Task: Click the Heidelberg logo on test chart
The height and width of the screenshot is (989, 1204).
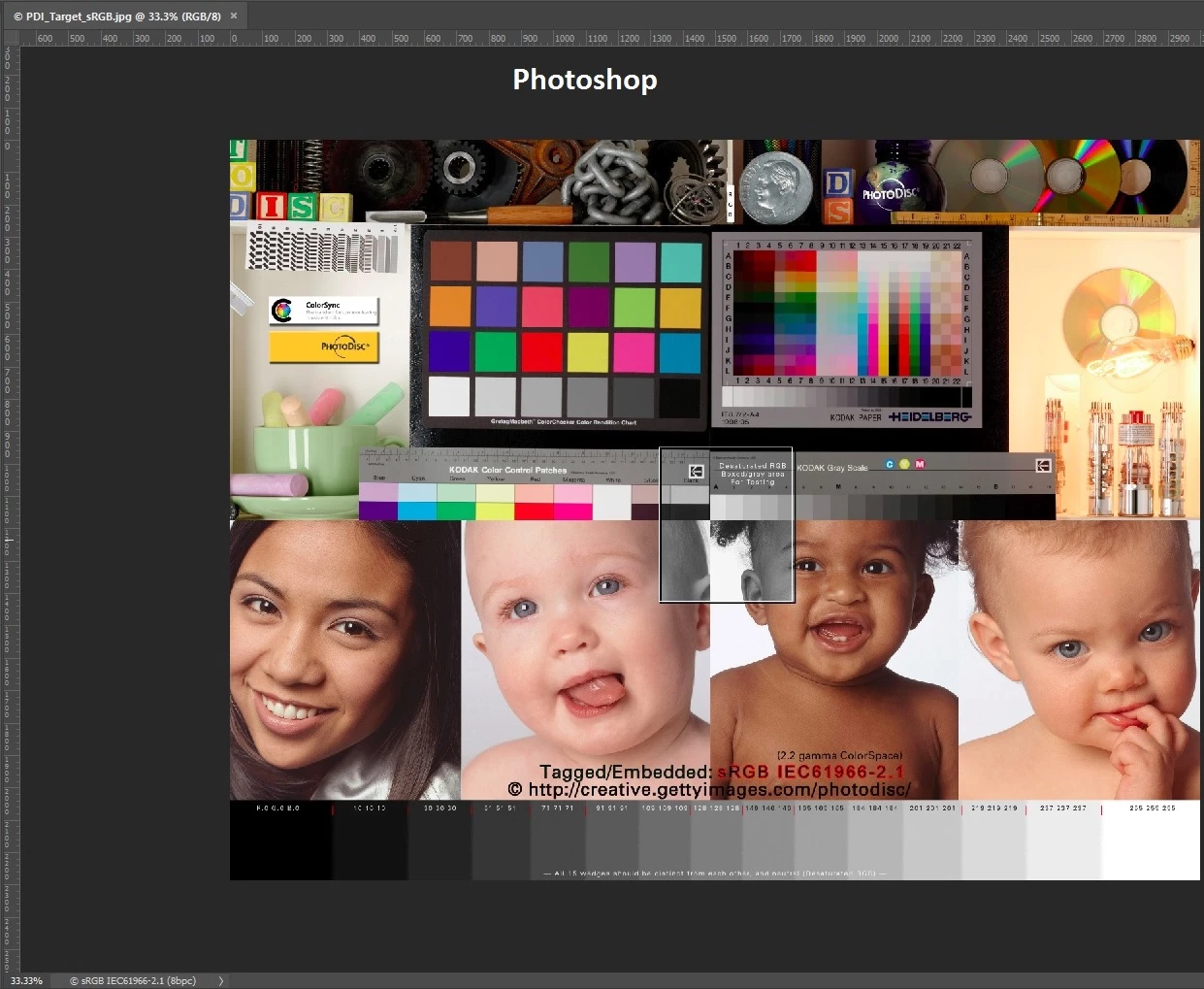Action: click(x=929, y=416)
